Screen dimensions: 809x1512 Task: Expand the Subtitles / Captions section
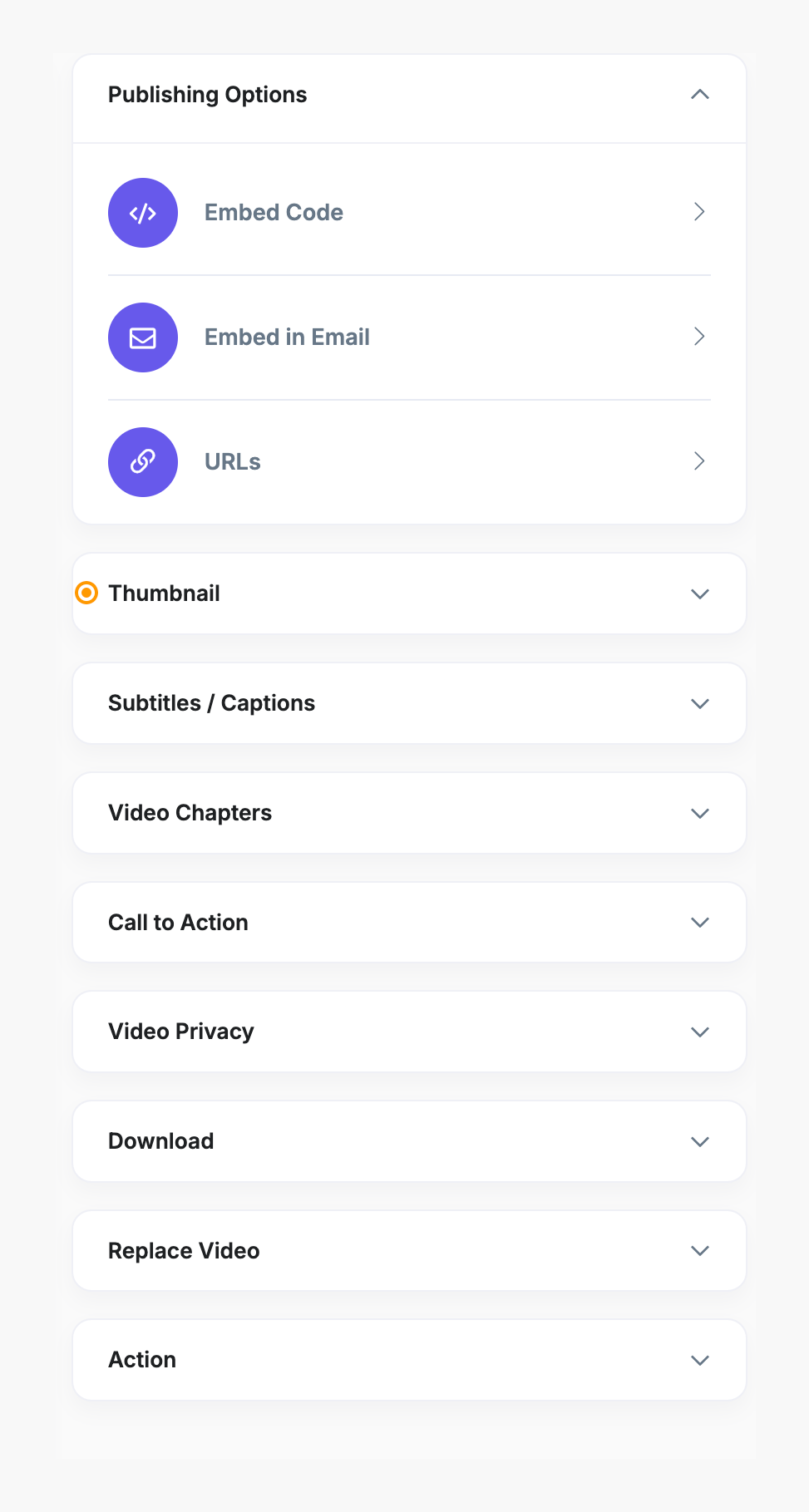tap(699, 703)
